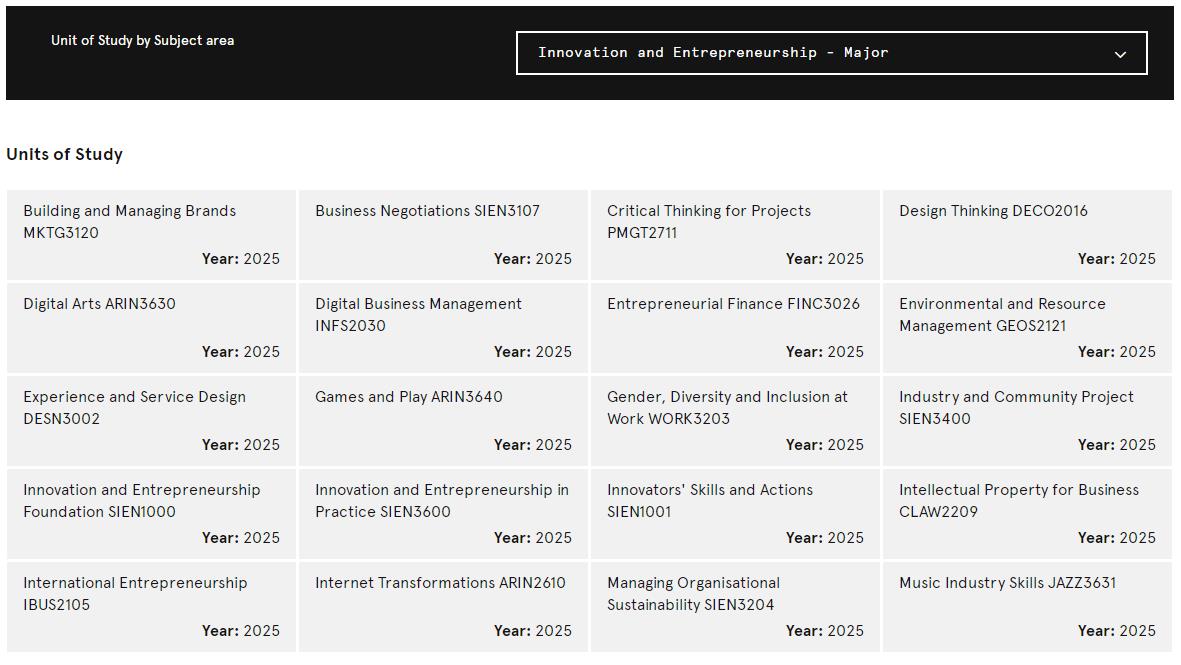Open Digital Arts ARIN3630 unit
The width and height of the screenshot is (1181, 665).
click(x=151, y=328)
